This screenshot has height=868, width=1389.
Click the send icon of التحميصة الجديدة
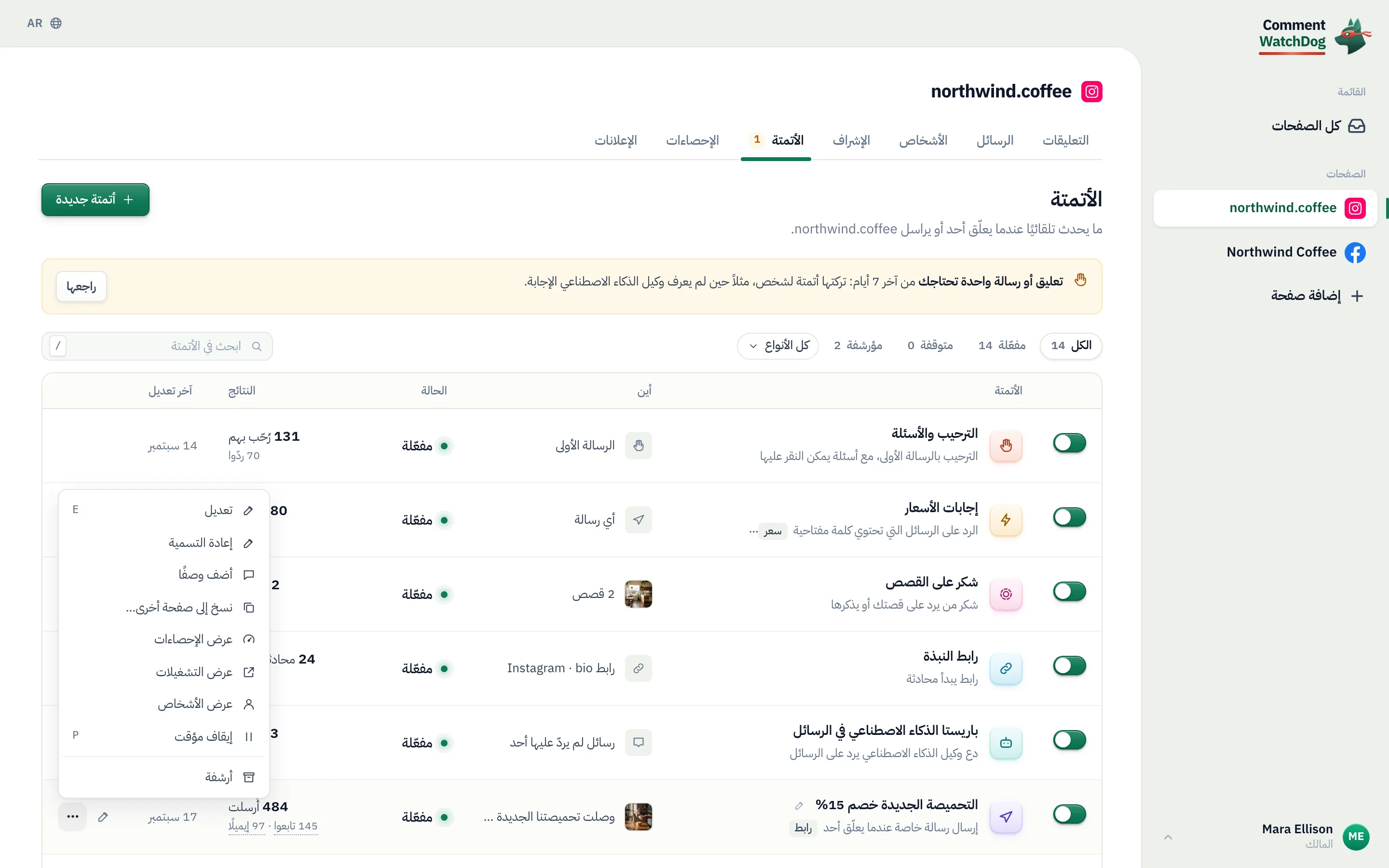[1006, 816]
